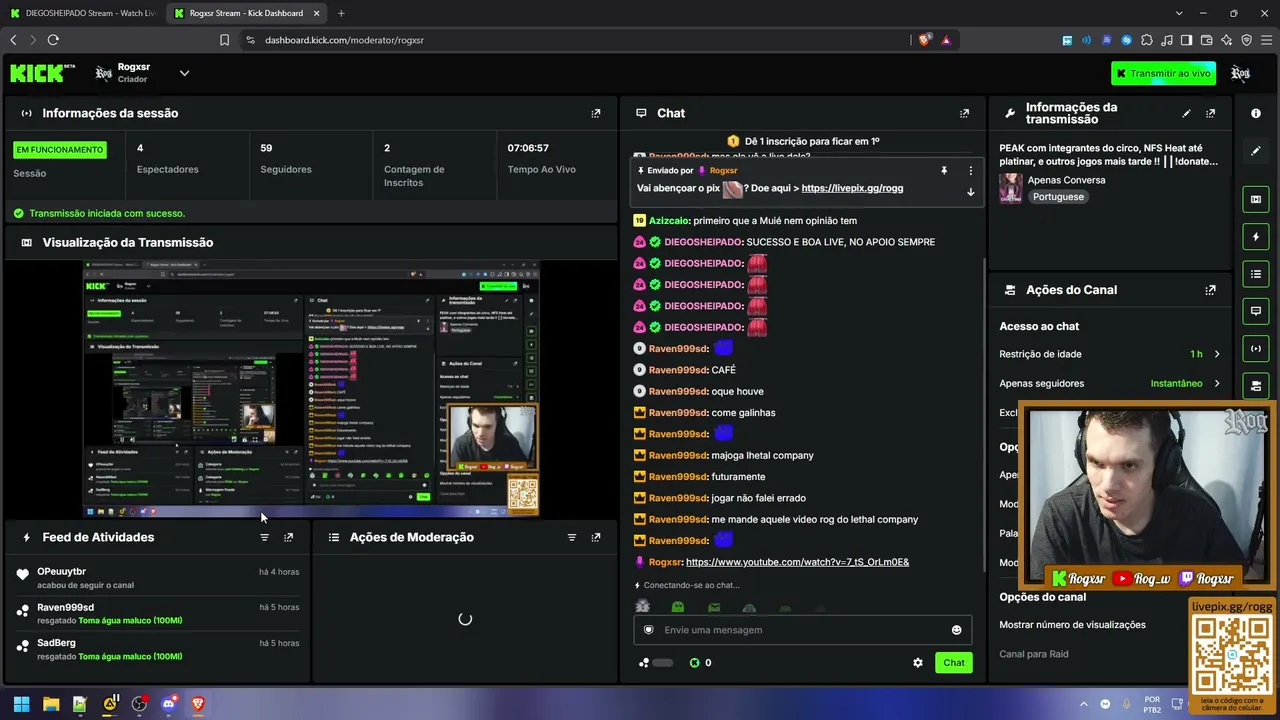Pop out the Ações de Moderação panel

pos(596,537)
